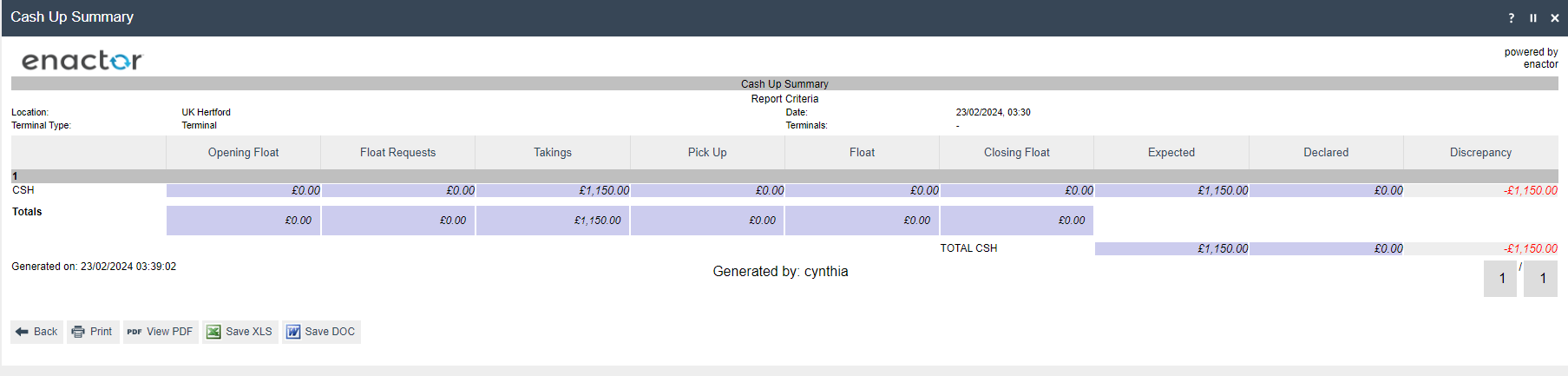Click the total page count box
1568x376 pixels.
tap(1541, 279)
